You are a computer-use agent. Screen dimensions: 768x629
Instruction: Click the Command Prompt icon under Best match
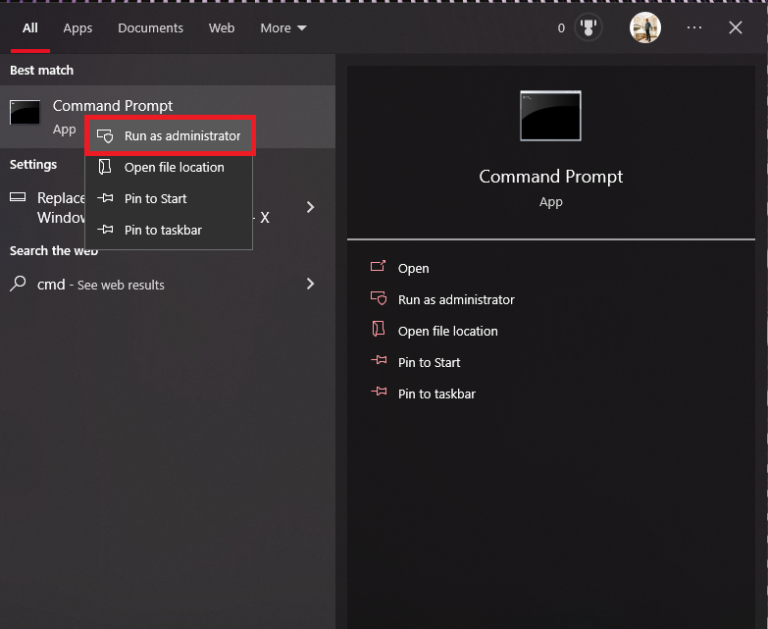click(25, 113)
